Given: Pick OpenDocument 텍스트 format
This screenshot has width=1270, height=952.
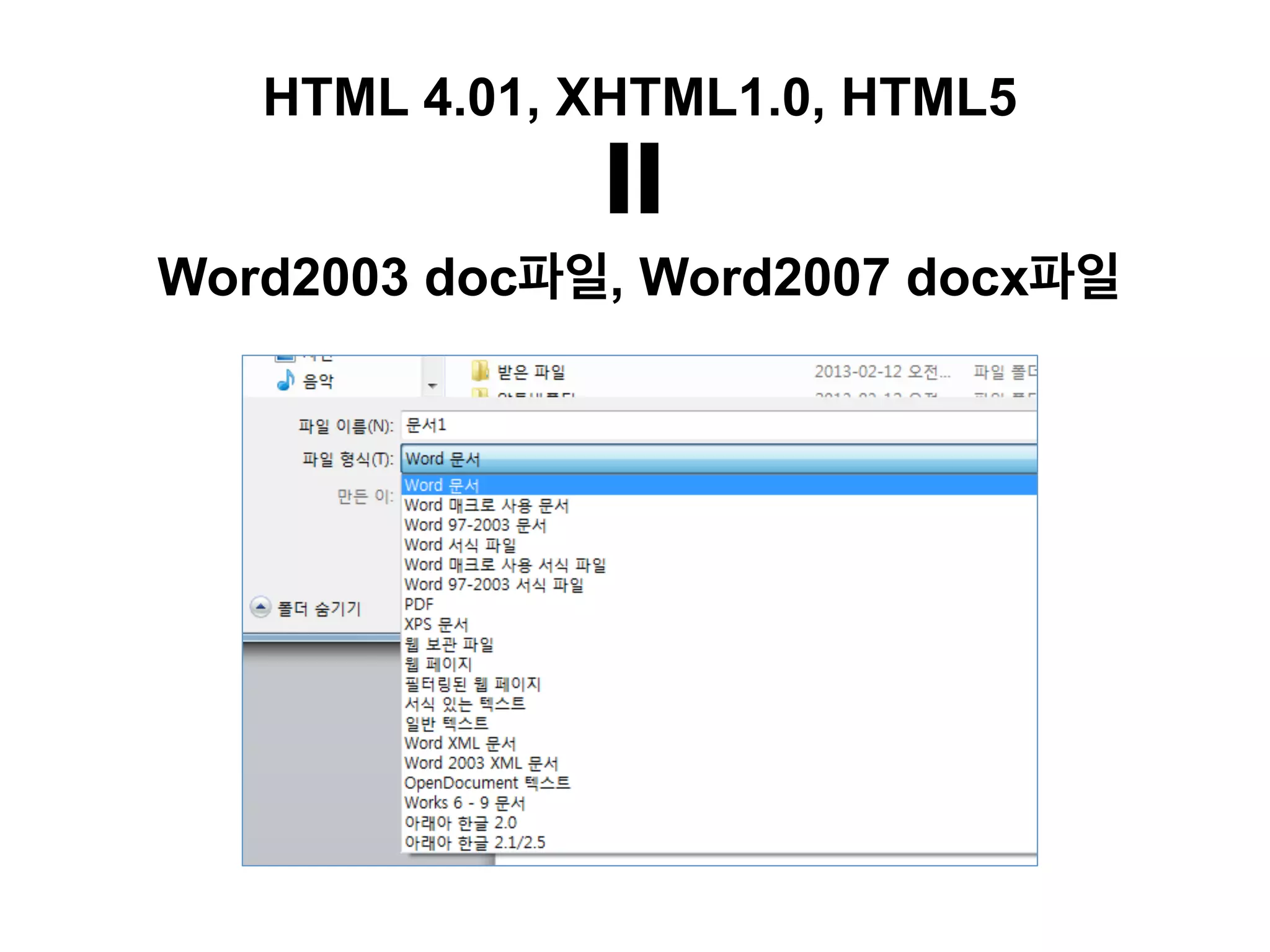Looking at the screenshot, I should (x=719, y=783).
